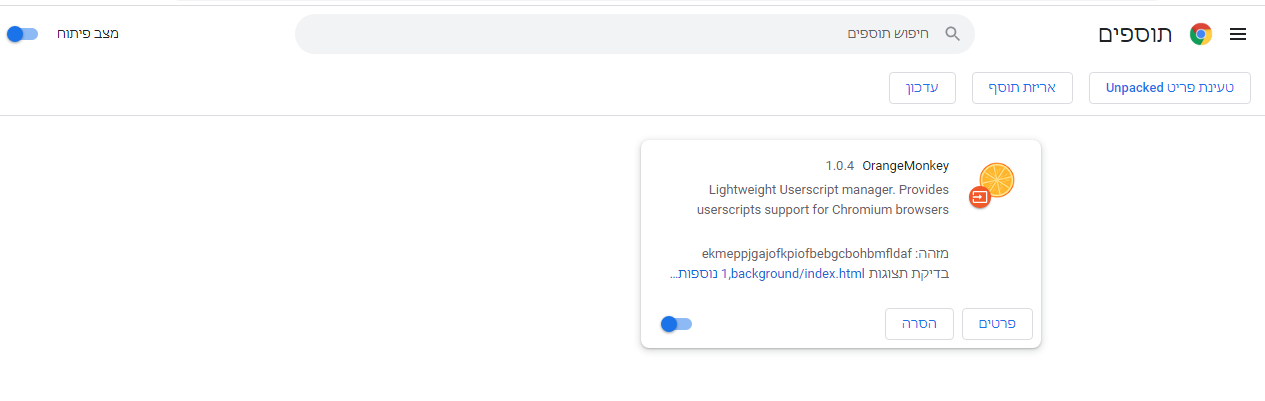
Task: Toggle developer mode (מצב פיתוח) switch
Action: [22, 34]
